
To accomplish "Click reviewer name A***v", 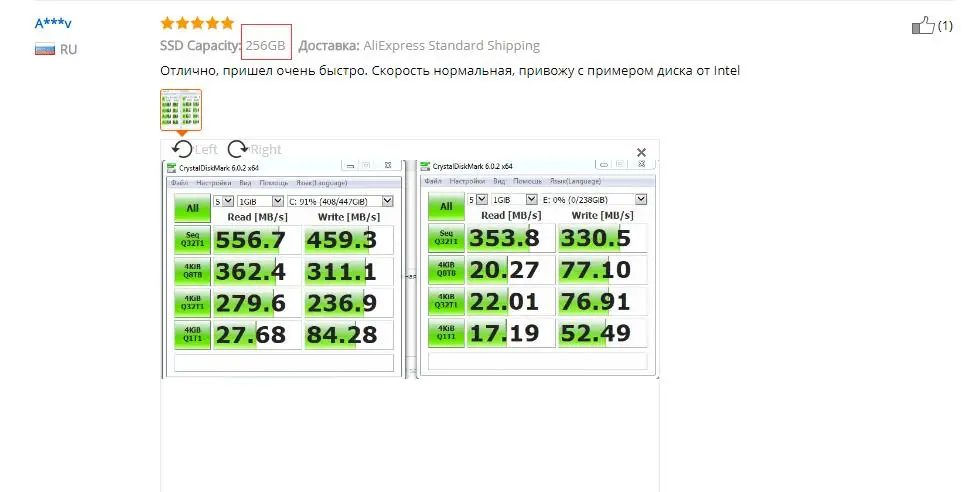I will pos(53,23).
